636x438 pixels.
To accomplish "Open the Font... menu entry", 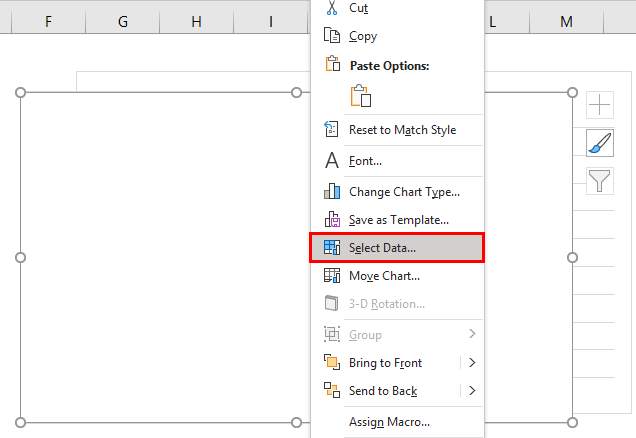I will click(x=365, y=161).
